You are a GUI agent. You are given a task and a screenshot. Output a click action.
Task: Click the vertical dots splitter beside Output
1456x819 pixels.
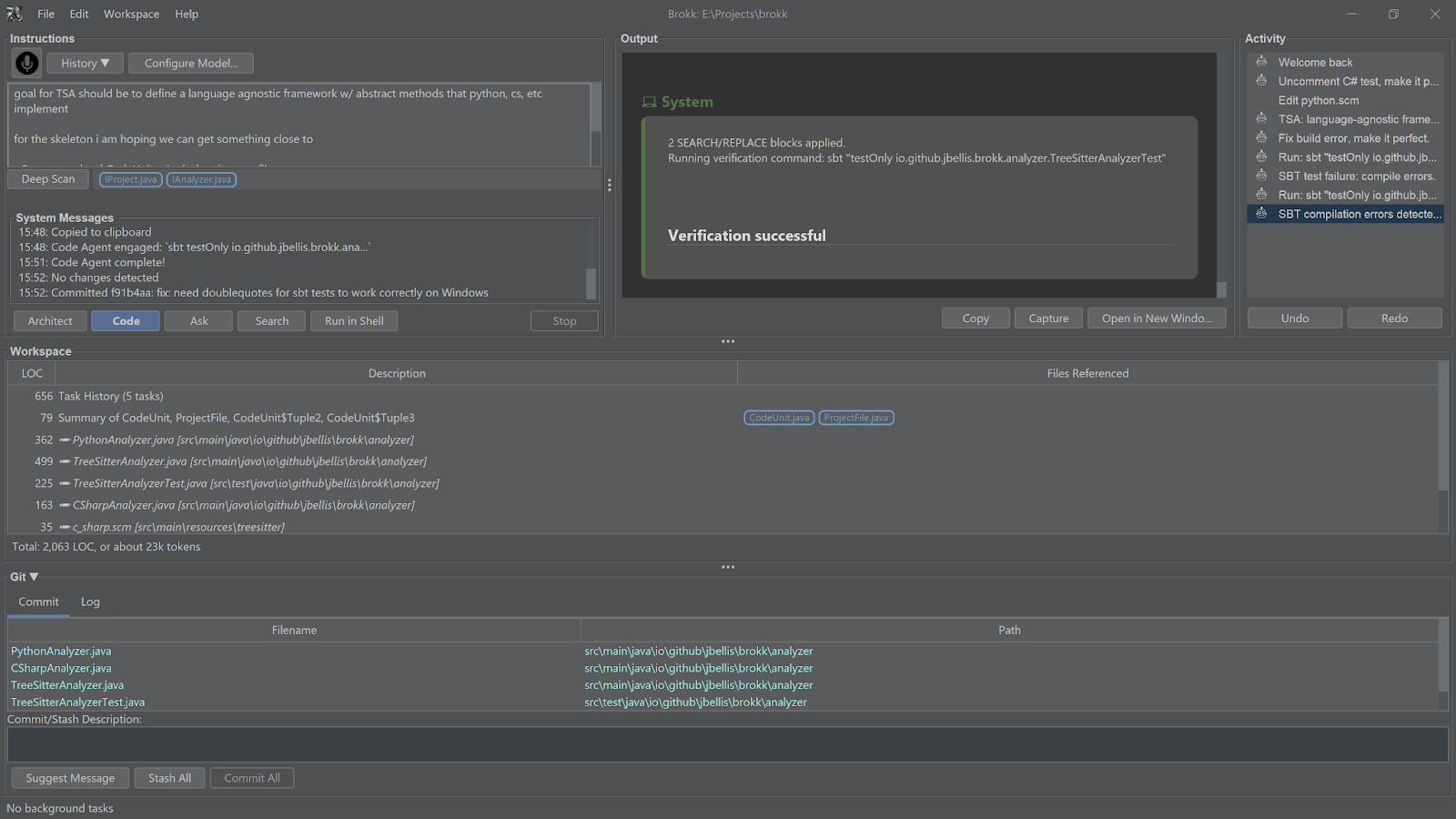[609, 185]
